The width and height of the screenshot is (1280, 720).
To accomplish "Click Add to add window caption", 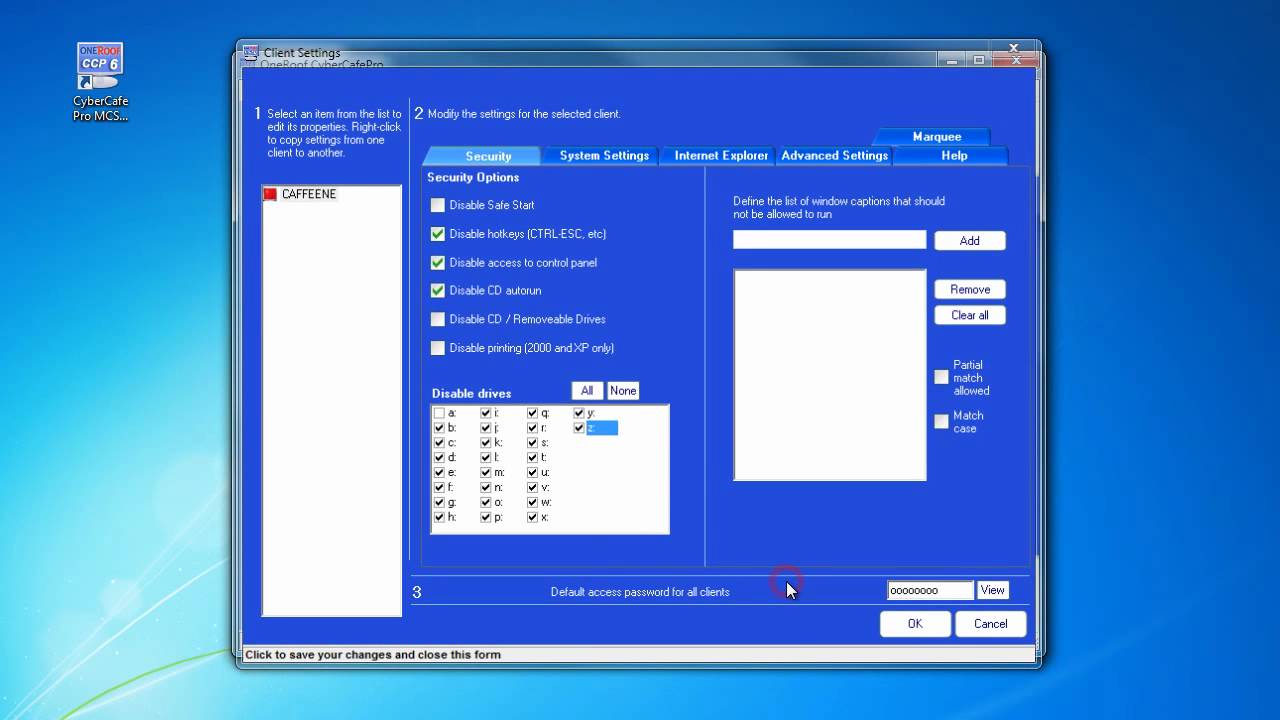I will (969, 241).
